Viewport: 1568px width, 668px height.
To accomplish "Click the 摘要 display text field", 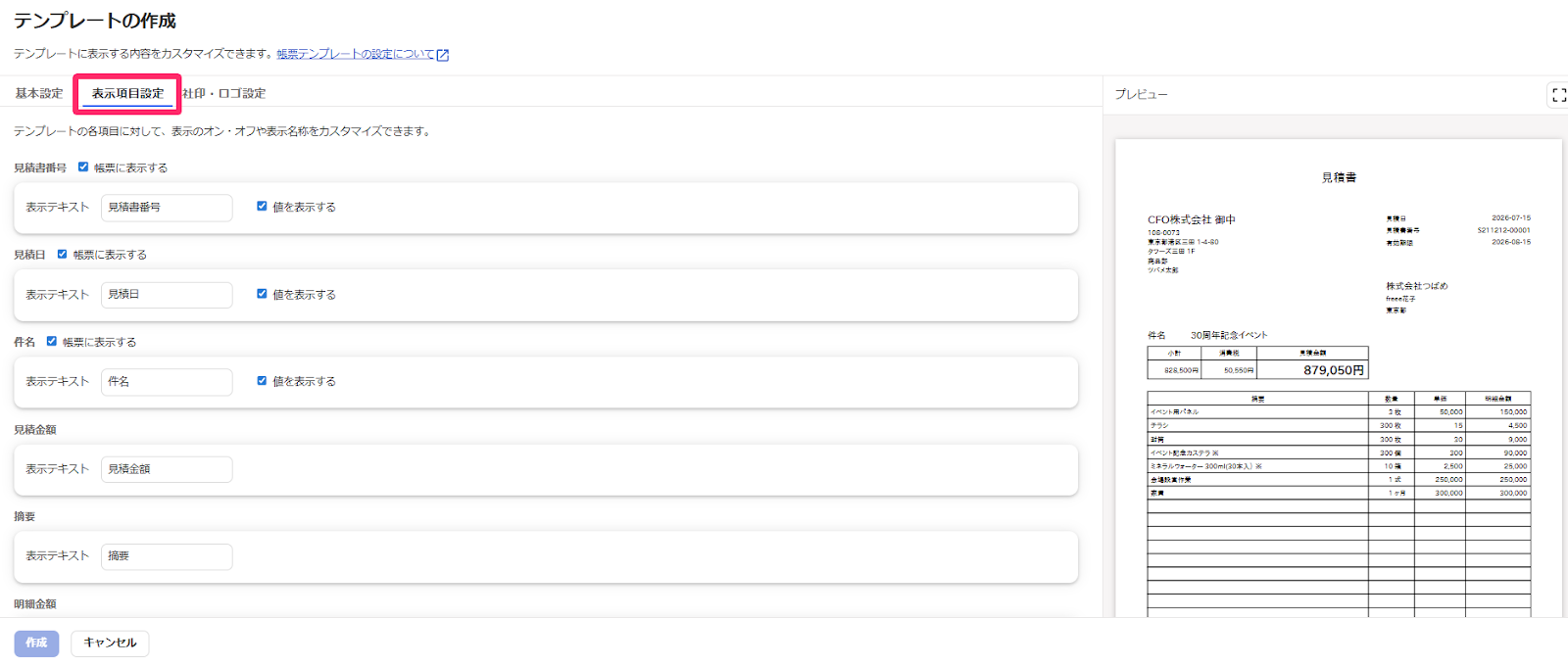I will coord(167,556).
